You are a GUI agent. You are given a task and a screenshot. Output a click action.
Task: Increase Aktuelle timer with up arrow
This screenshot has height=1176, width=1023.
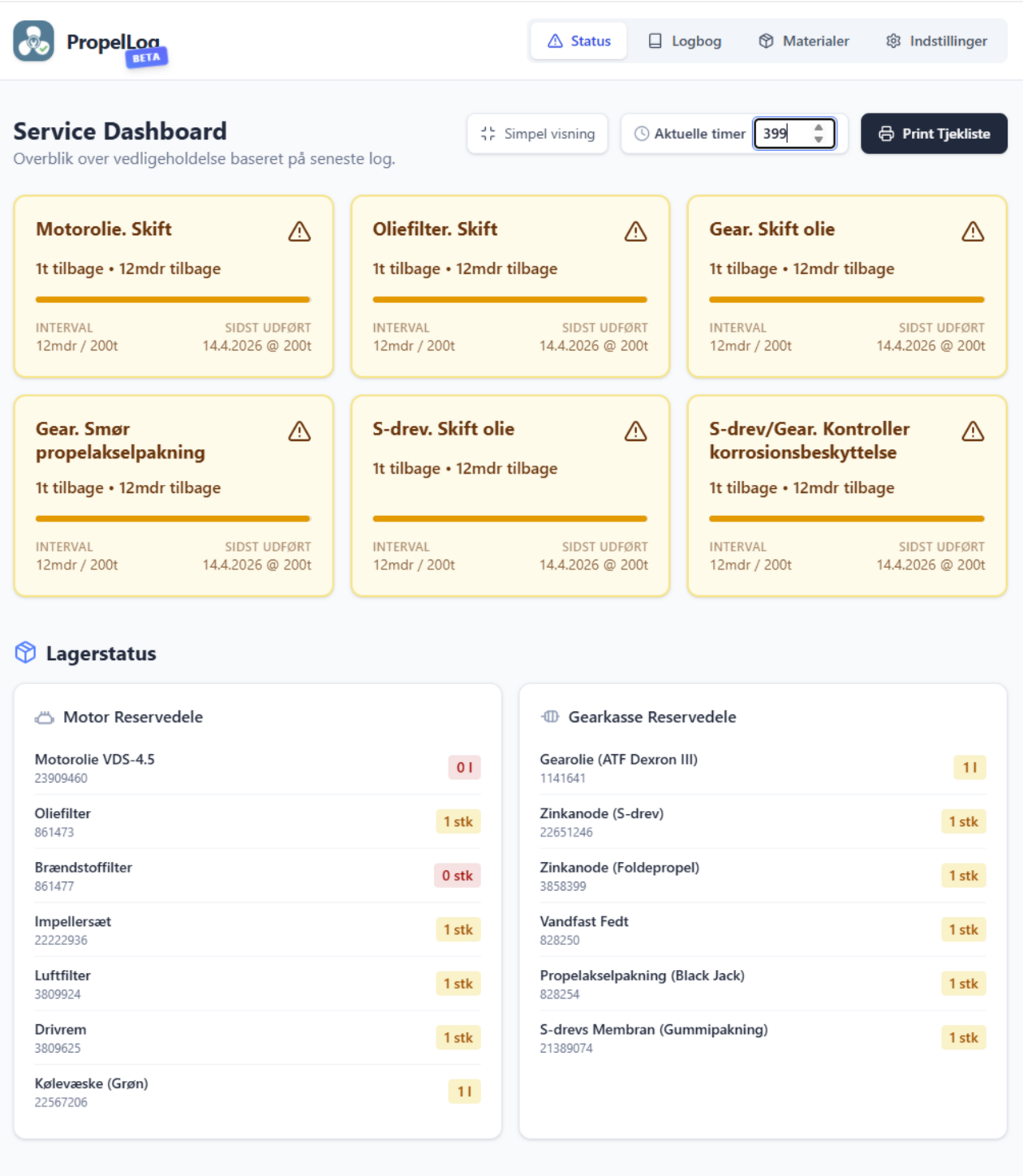click(818, 128)
